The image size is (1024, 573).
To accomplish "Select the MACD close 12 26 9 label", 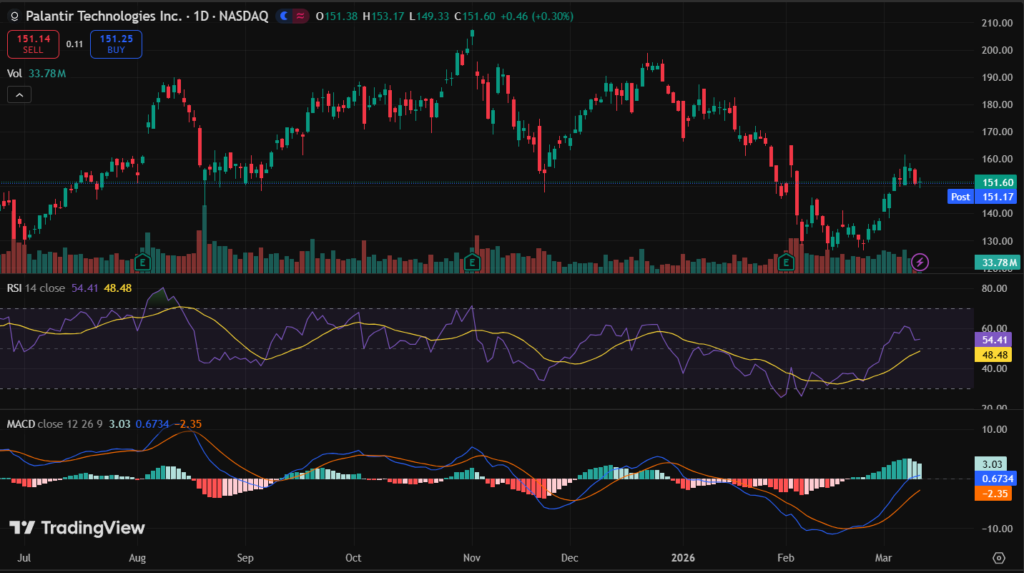I will pos(60,424).
